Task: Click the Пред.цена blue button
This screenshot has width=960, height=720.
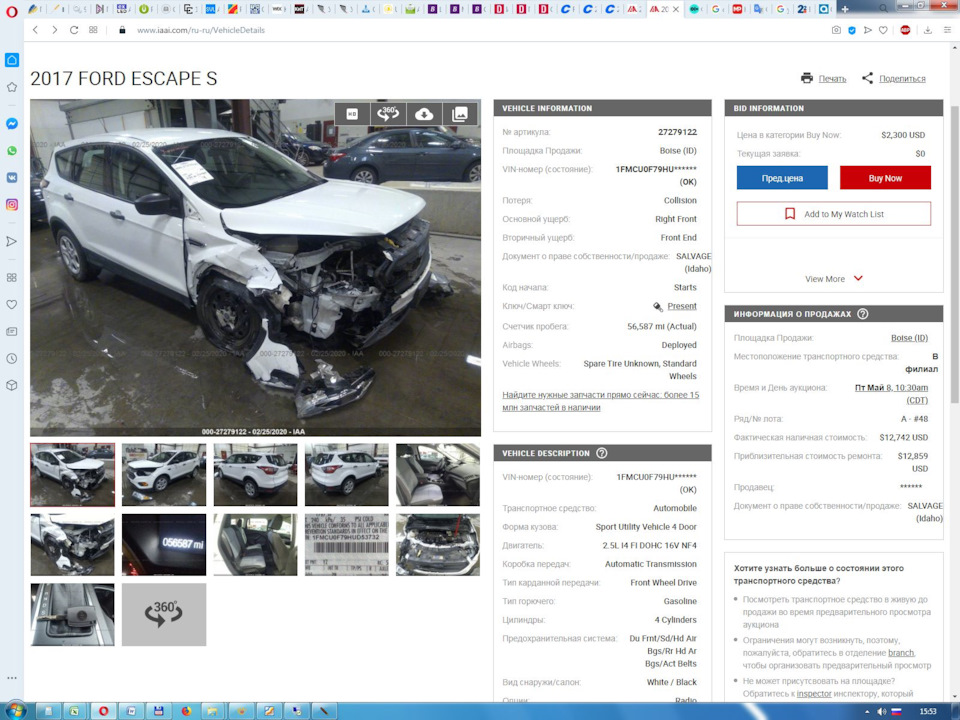Action: point(782,178)
